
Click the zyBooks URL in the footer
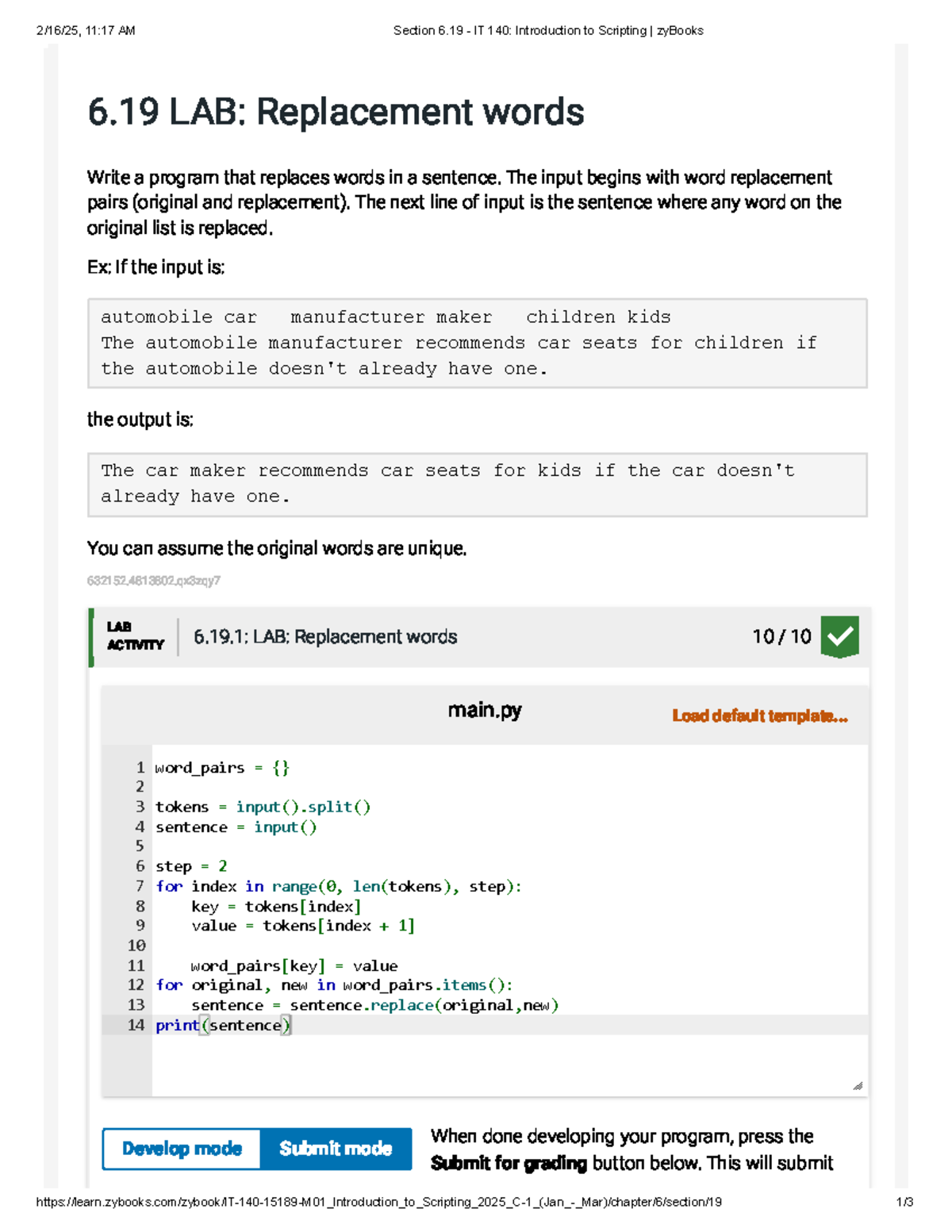point(378,1202)
